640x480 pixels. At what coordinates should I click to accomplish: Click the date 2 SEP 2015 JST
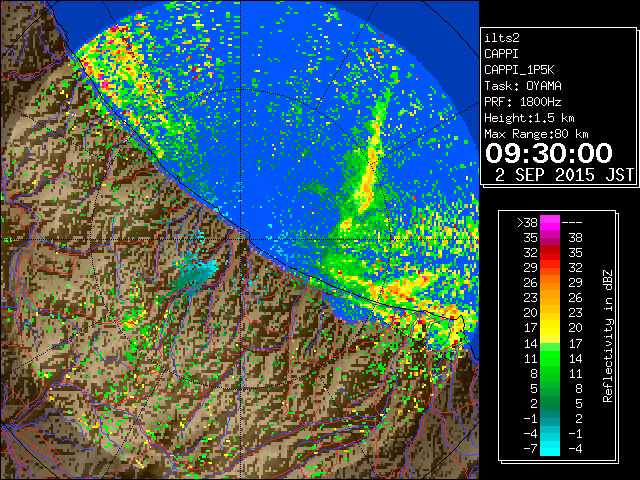[564, 175]
